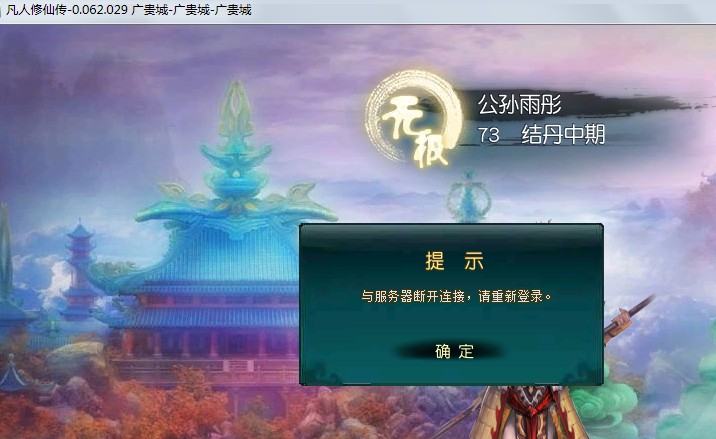The width and height of the screenshot is (716, 439).
Task: Click the dialog's bottom-right corner ornament
Action: tap(582, 372)
